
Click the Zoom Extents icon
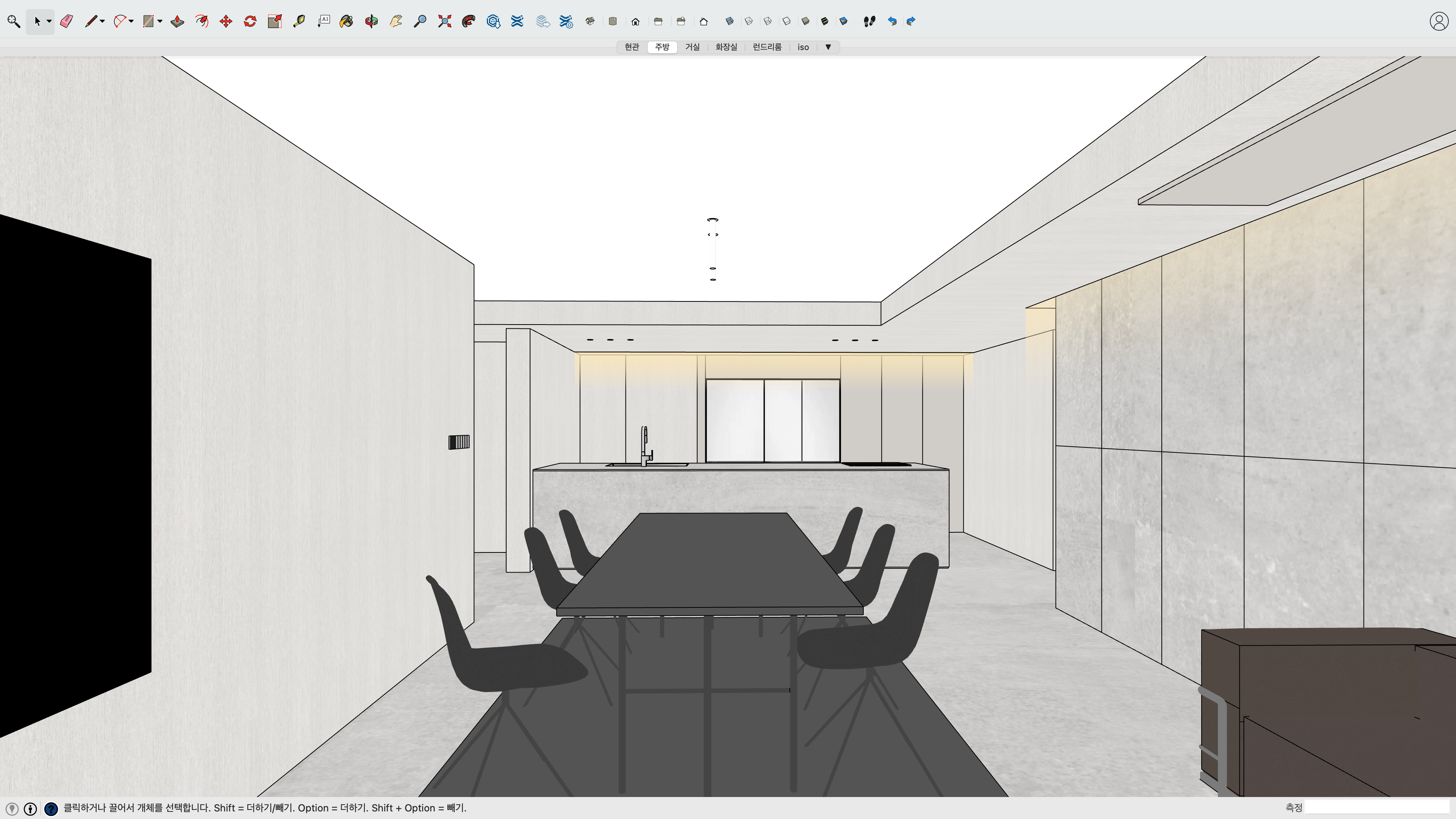tap(445, 22)
